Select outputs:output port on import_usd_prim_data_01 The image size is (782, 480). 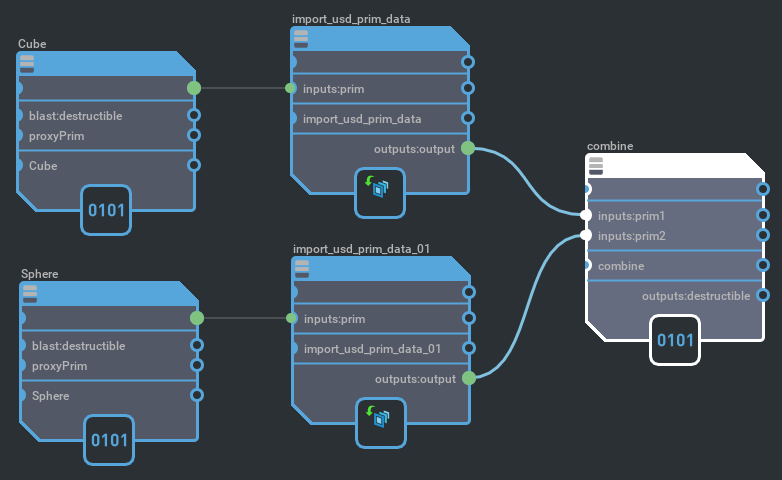pyautogui.click(x=468, y=378)
